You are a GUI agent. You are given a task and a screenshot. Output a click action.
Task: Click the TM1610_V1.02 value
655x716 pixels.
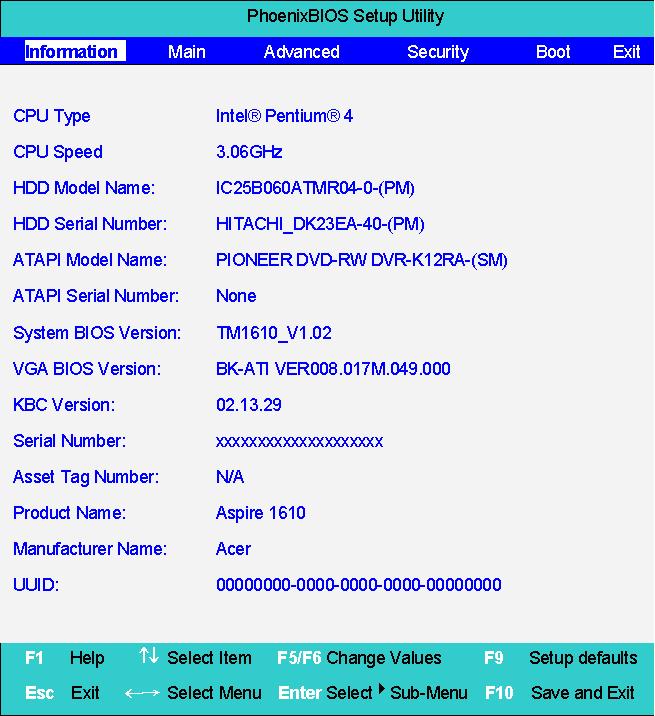click(x=274, y=333)
